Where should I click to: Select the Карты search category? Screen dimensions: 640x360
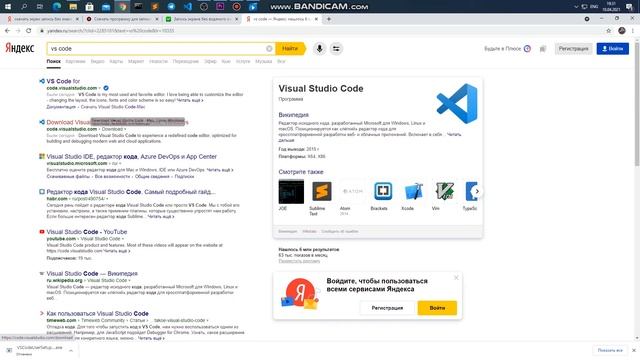(116, 61)
